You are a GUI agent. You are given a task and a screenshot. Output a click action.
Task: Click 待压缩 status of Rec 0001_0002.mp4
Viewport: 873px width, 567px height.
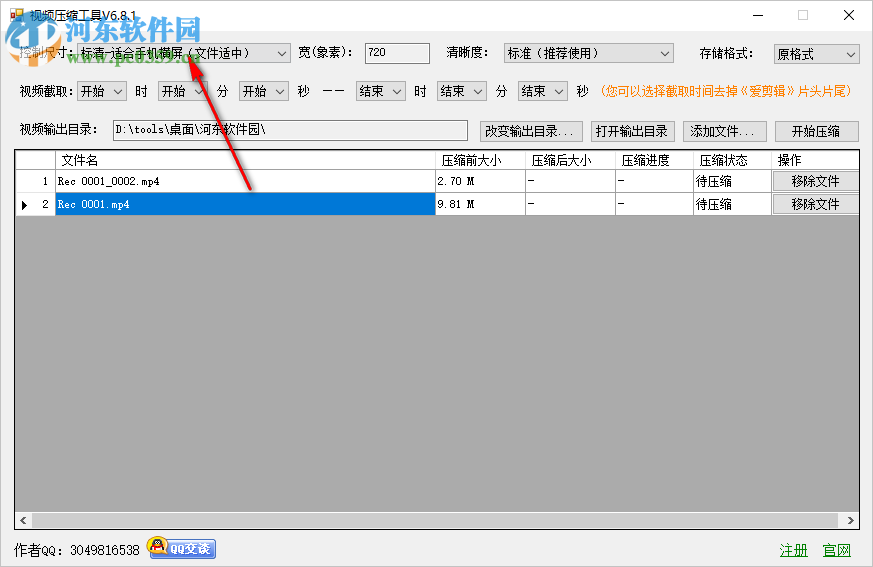[732, 181]
